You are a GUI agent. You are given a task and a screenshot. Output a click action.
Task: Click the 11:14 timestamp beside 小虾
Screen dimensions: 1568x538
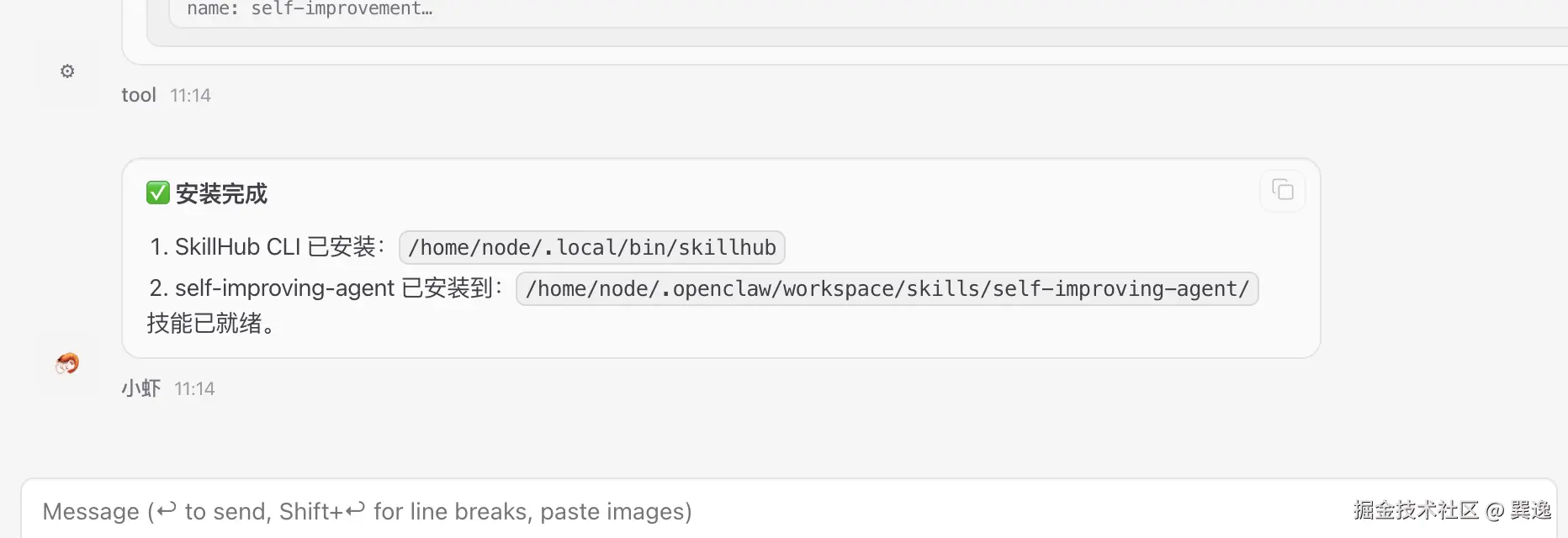[194, 389]
